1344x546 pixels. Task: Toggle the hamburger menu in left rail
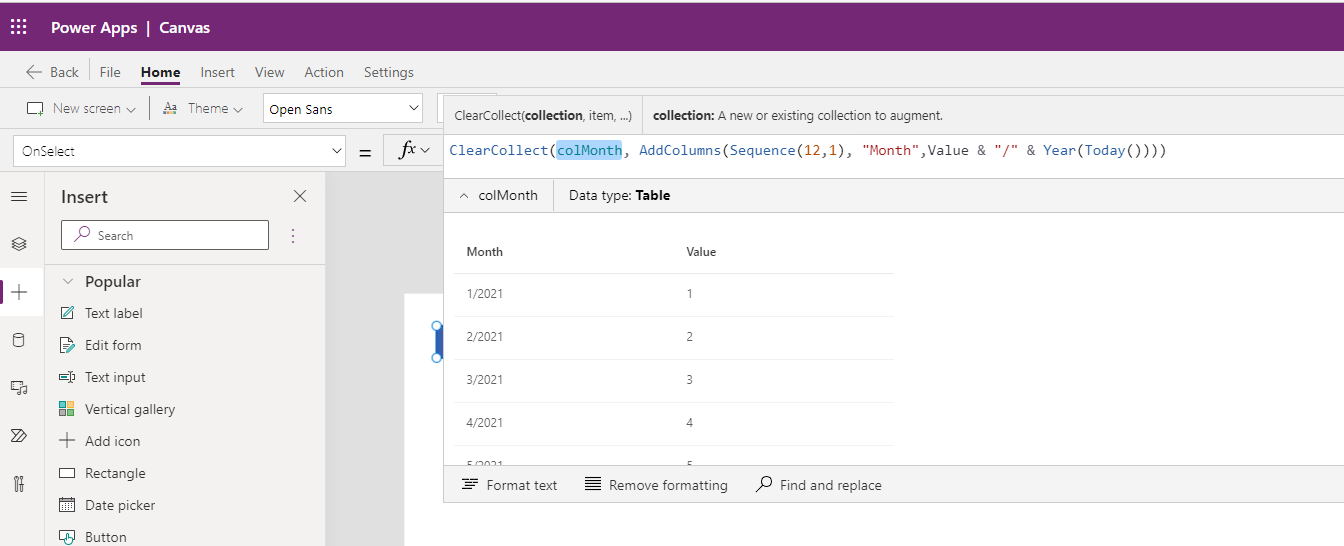point(19,197)
